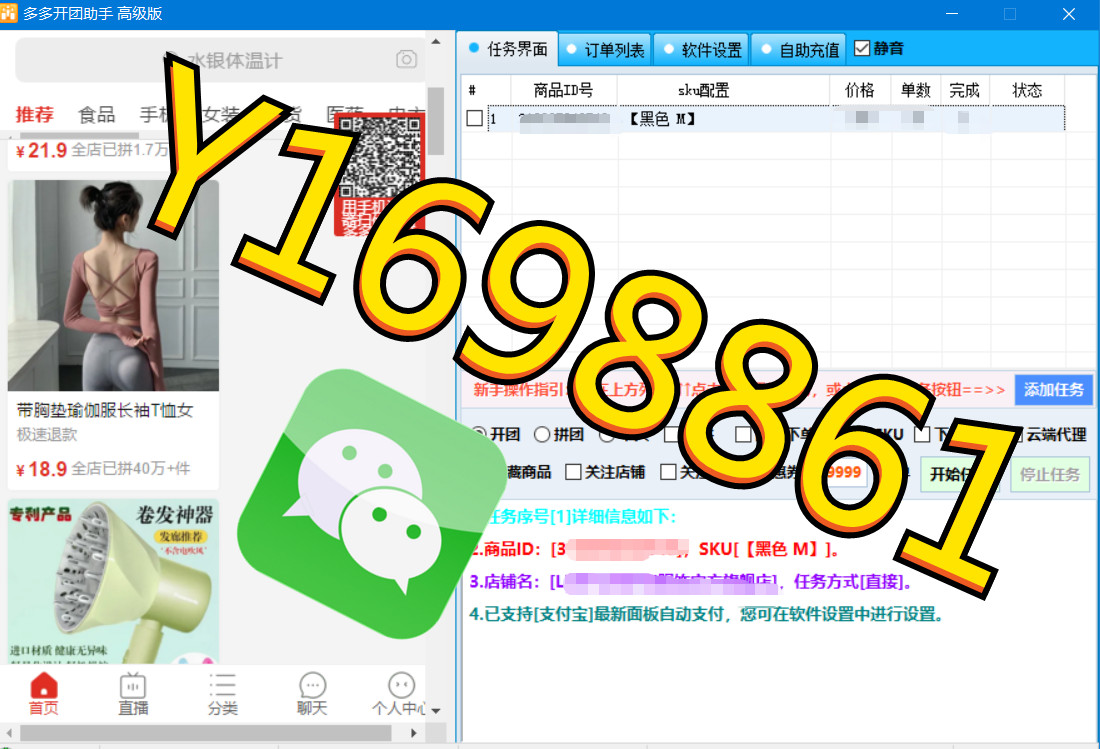Select the 开团 radio button
Viewport: 1100px width, 749px height.
480,434
